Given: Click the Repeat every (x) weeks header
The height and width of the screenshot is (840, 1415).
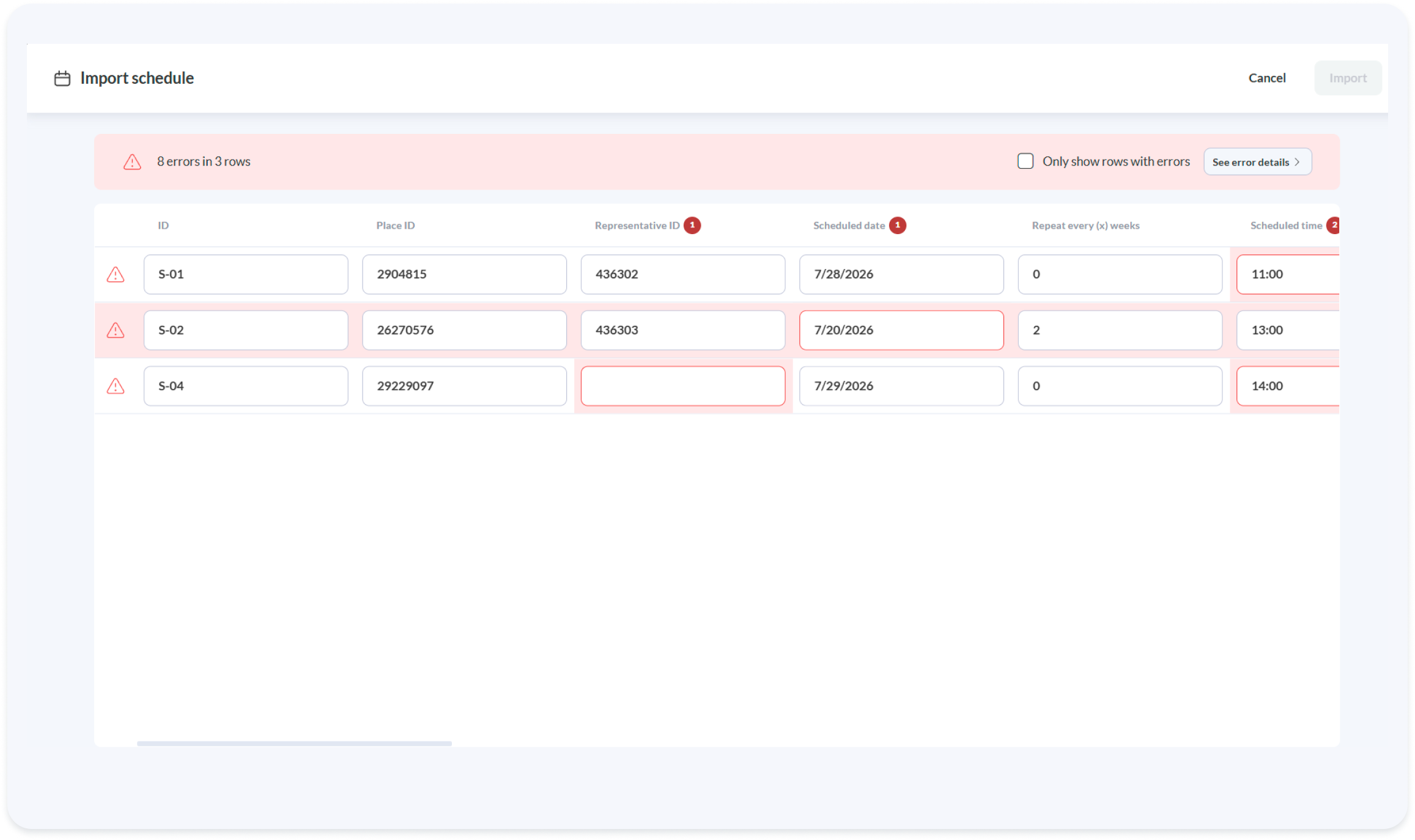Looking at the screenshot, I should tap(1086, 226).
